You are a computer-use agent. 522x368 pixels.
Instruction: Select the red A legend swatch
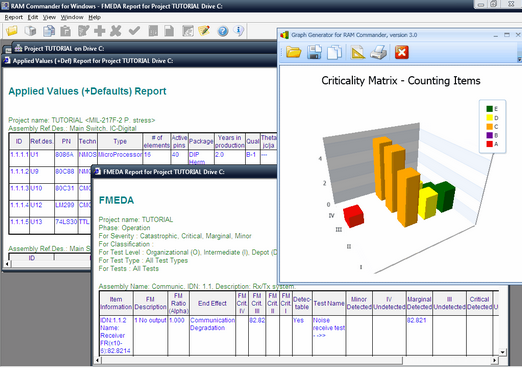coord(489,144)
